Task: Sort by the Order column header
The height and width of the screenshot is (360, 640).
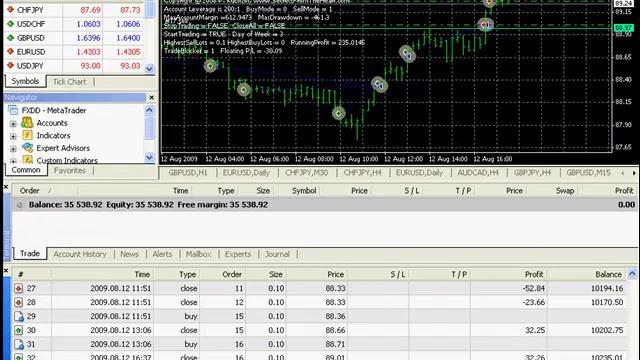Action: [29, 191]
